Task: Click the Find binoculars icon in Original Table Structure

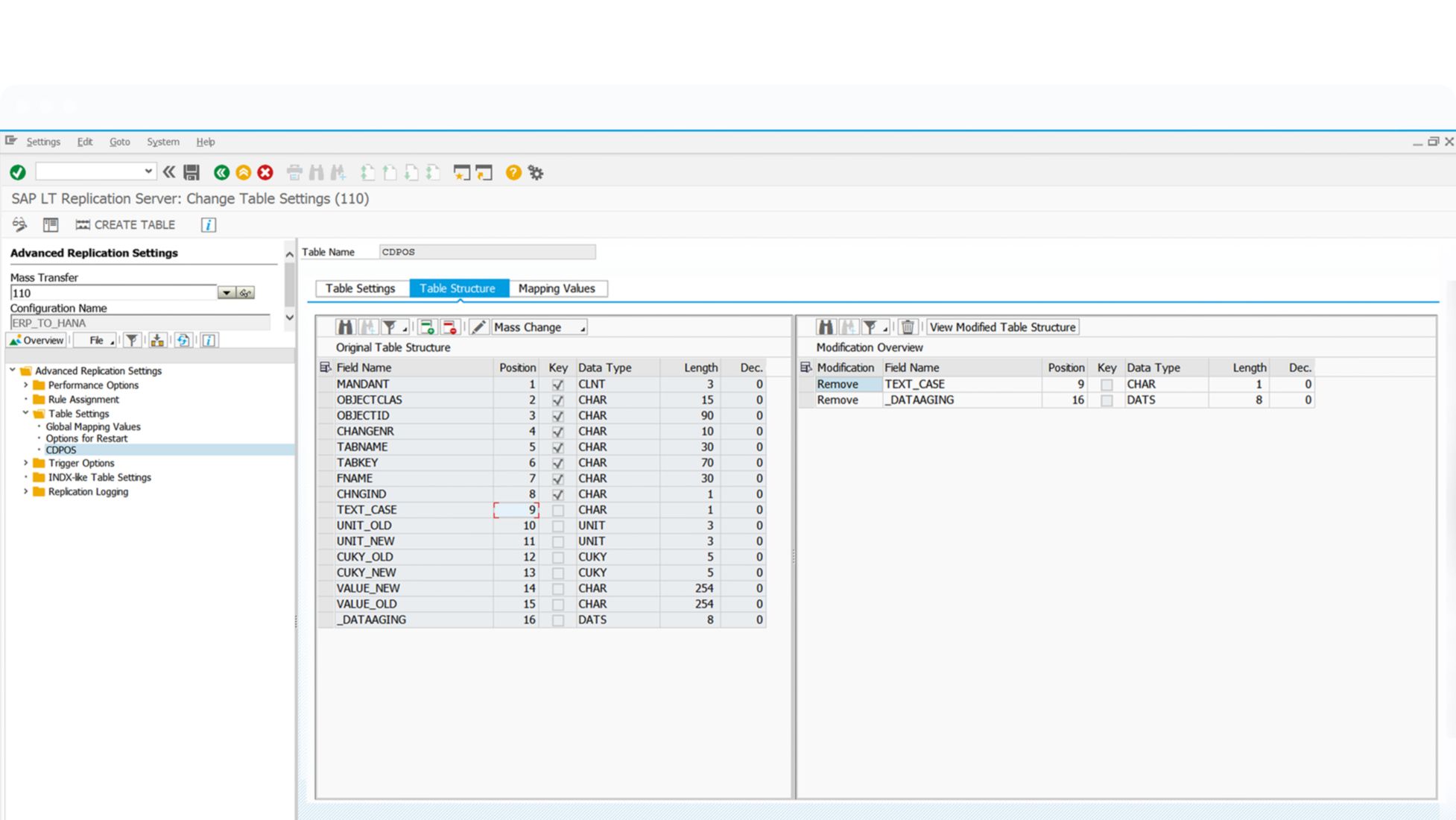Action: (x=345, y=327)
